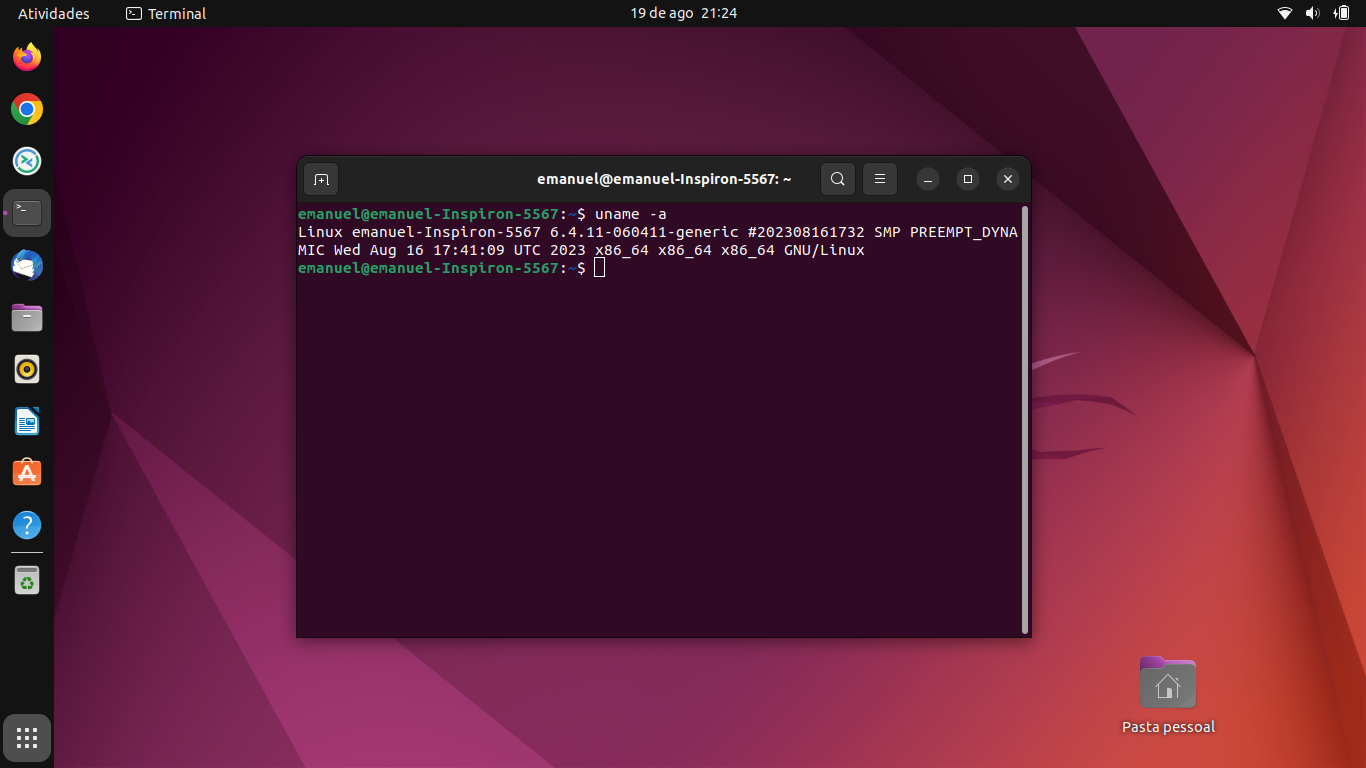Launch Rhythmbox music player

[27, 369]
